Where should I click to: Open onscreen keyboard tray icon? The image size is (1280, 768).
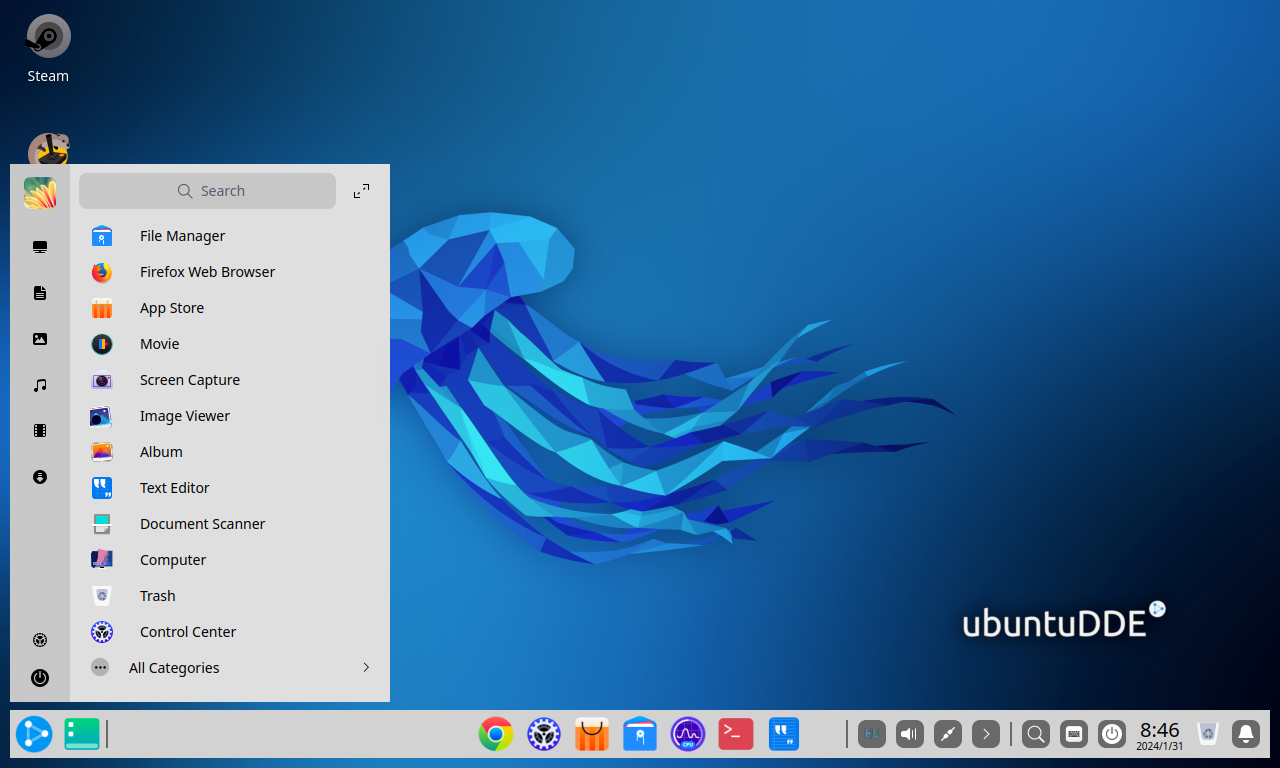pos(1074,734)
